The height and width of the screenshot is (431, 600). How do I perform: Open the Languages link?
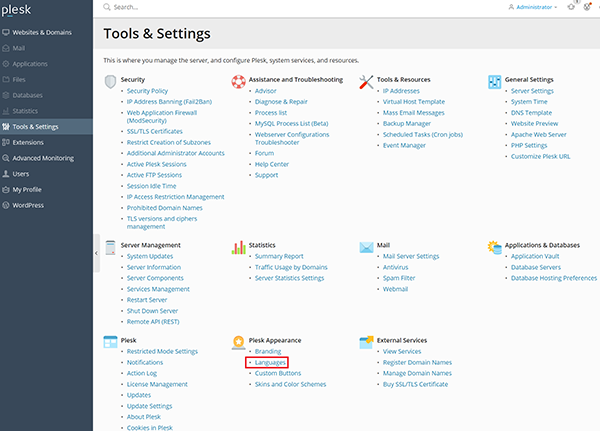[270, 362]
